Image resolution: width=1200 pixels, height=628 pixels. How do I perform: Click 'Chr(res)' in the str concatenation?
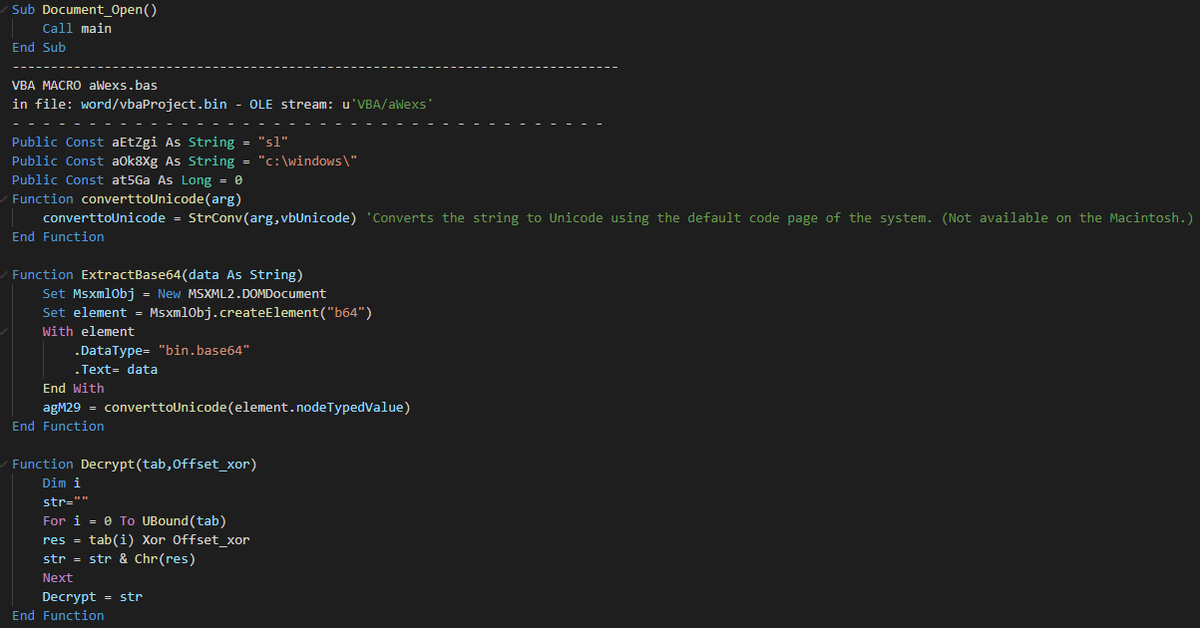[x=165, y=559]
